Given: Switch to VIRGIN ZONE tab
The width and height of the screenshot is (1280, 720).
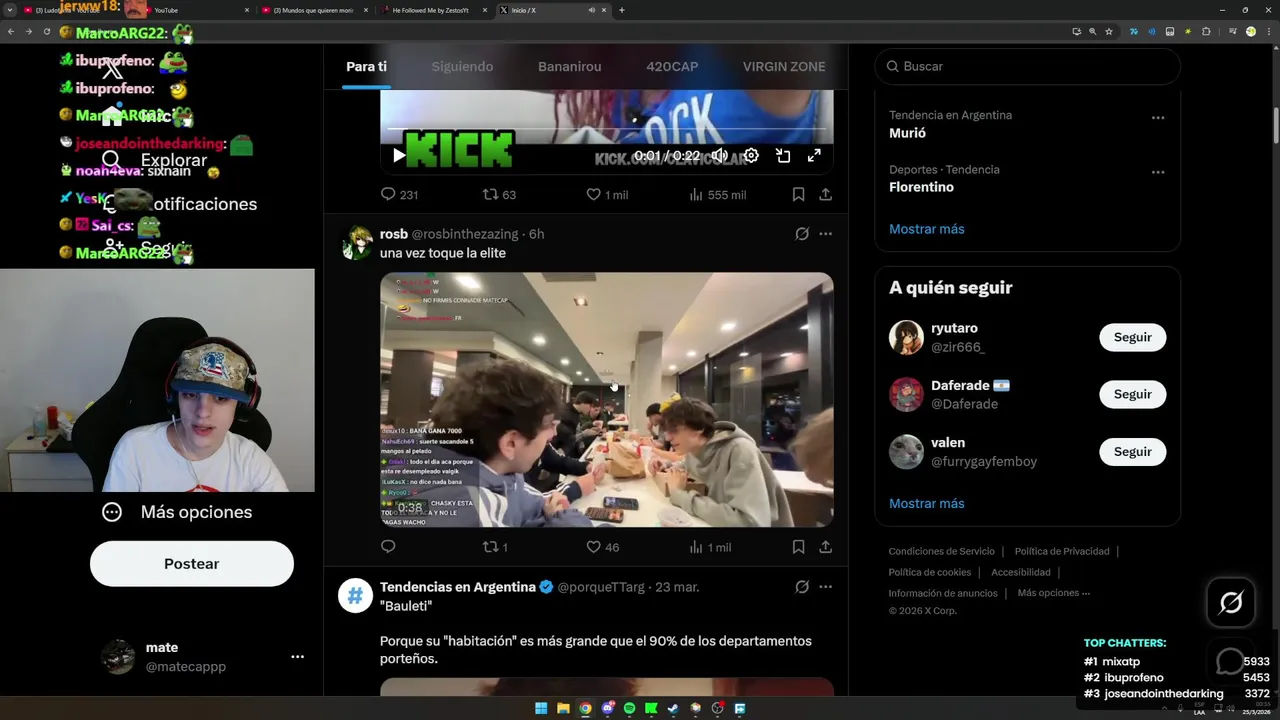Looking at the screenshot, I should [x=784, y=66].
